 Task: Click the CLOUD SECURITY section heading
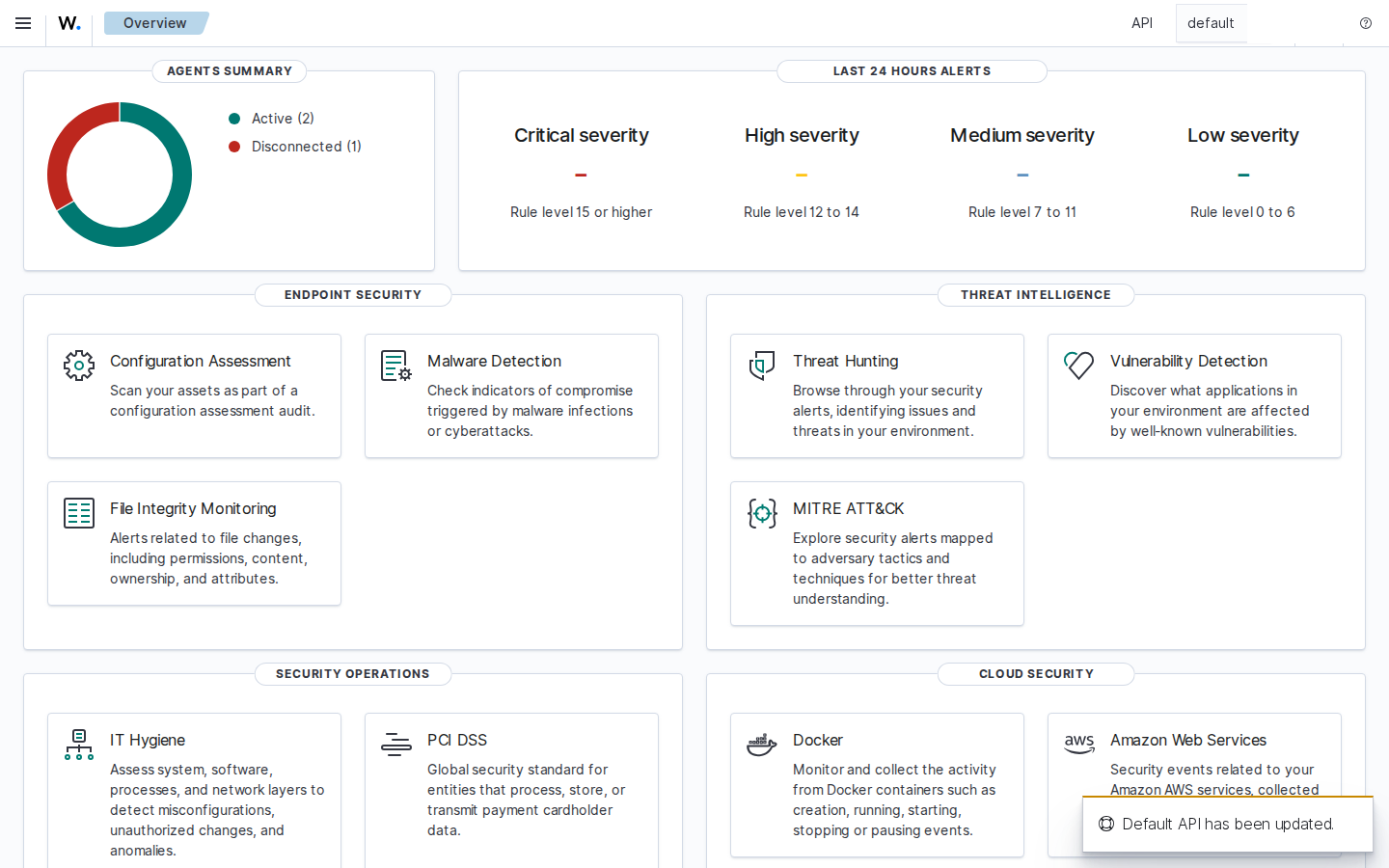[x=1036, y=674]
